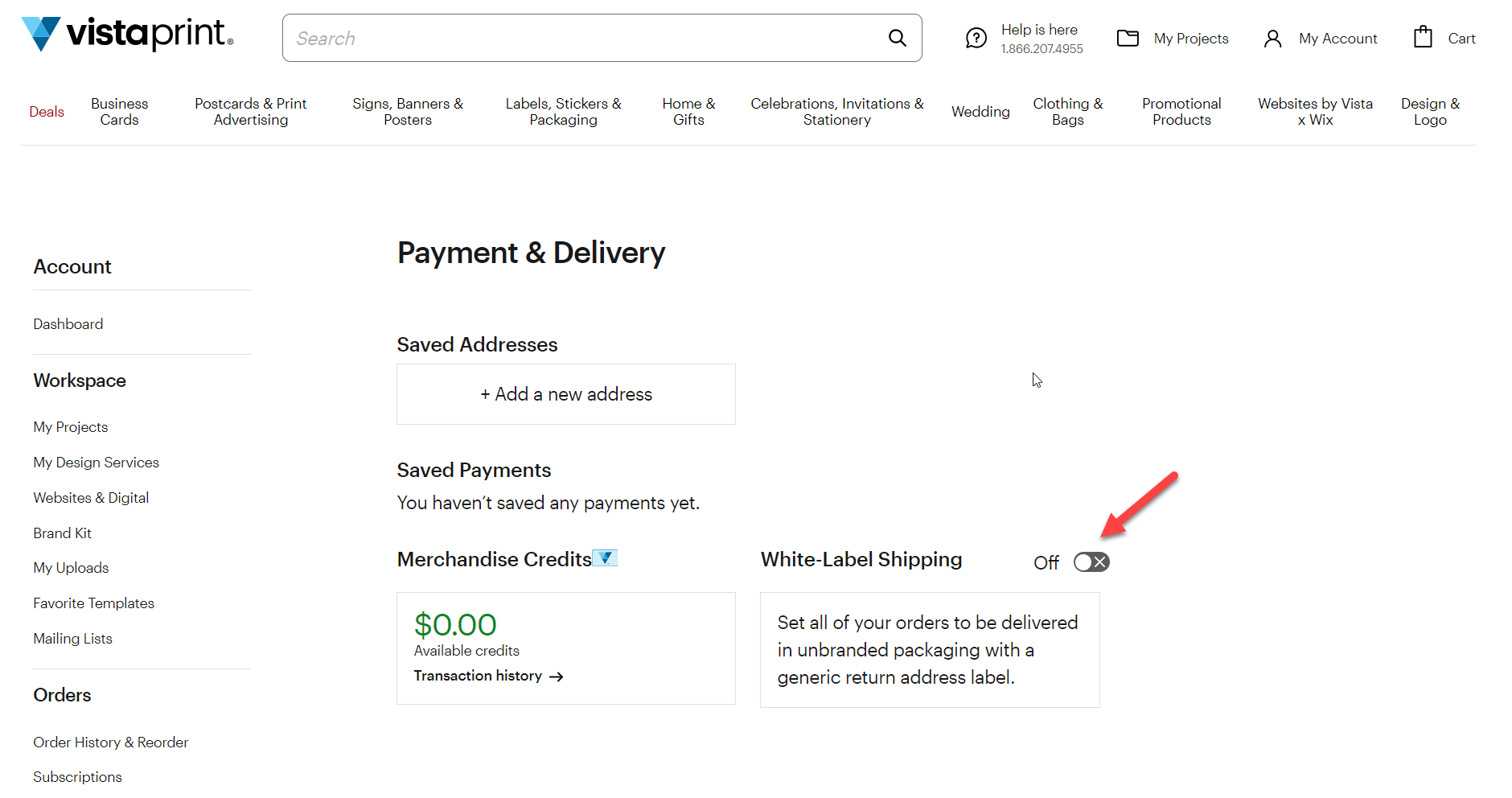Expand Signs, Banners & Posters menu
This screenshot has height=798, width=1512.
click(x=408, y=112)
